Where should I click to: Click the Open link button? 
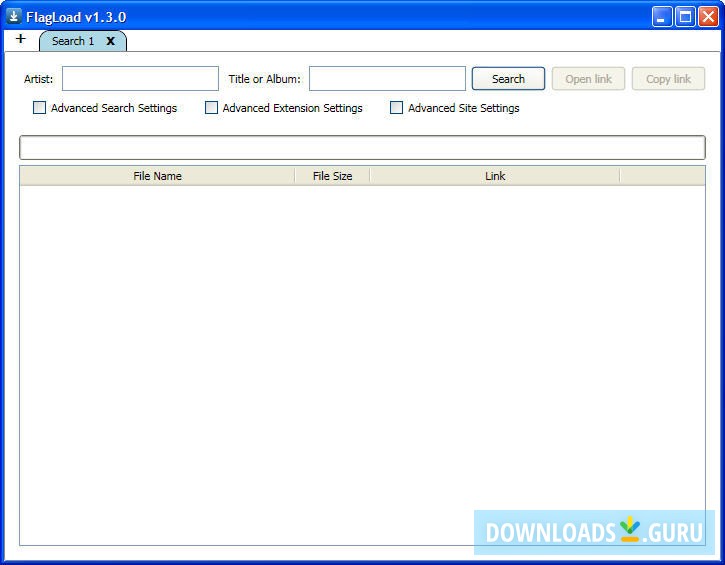click(x=588, y=79)
